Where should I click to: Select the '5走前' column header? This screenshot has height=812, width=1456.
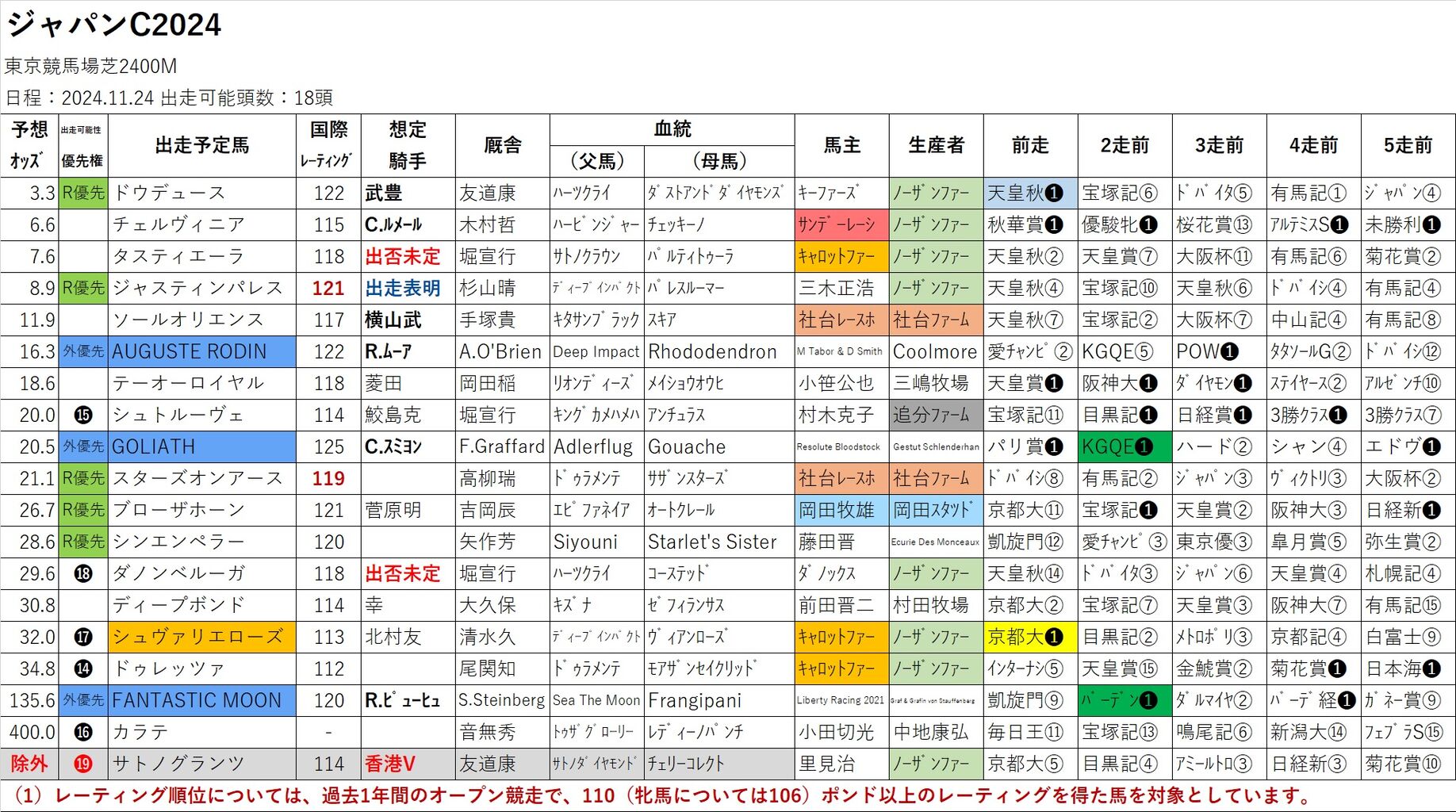[1408, 145]
